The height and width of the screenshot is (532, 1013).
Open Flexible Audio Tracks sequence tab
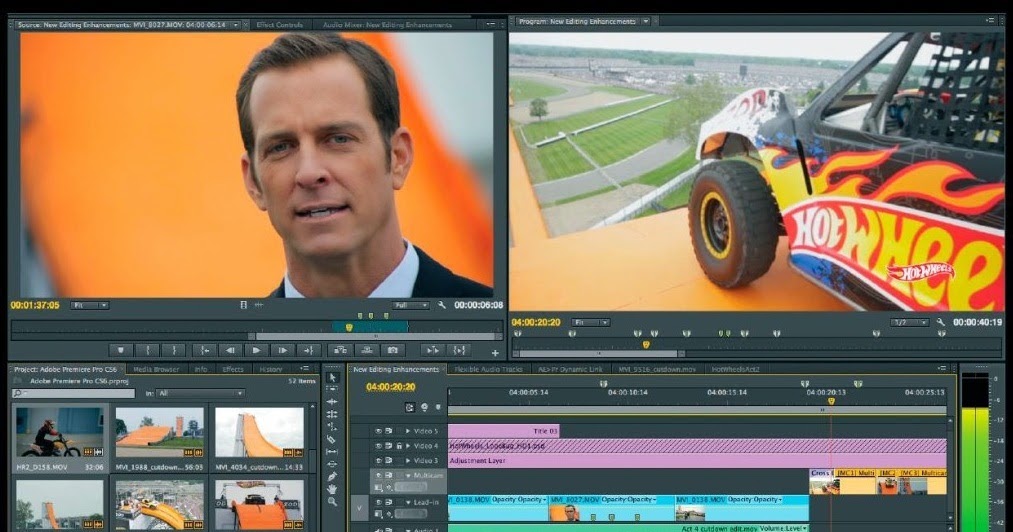point(488,369)
